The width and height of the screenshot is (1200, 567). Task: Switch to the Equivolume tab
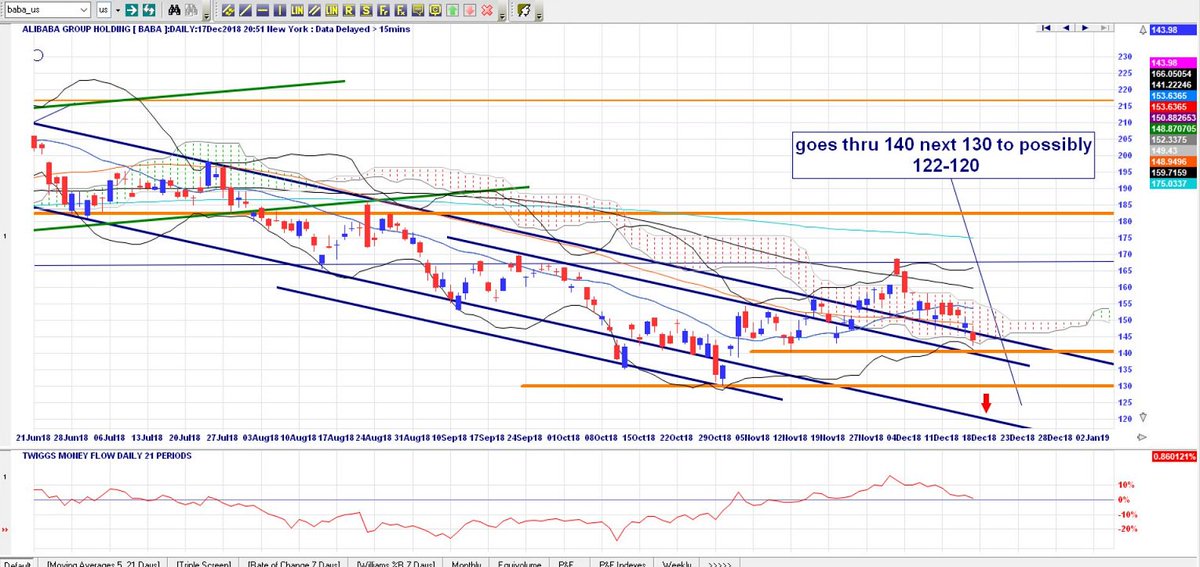point(519,562)
